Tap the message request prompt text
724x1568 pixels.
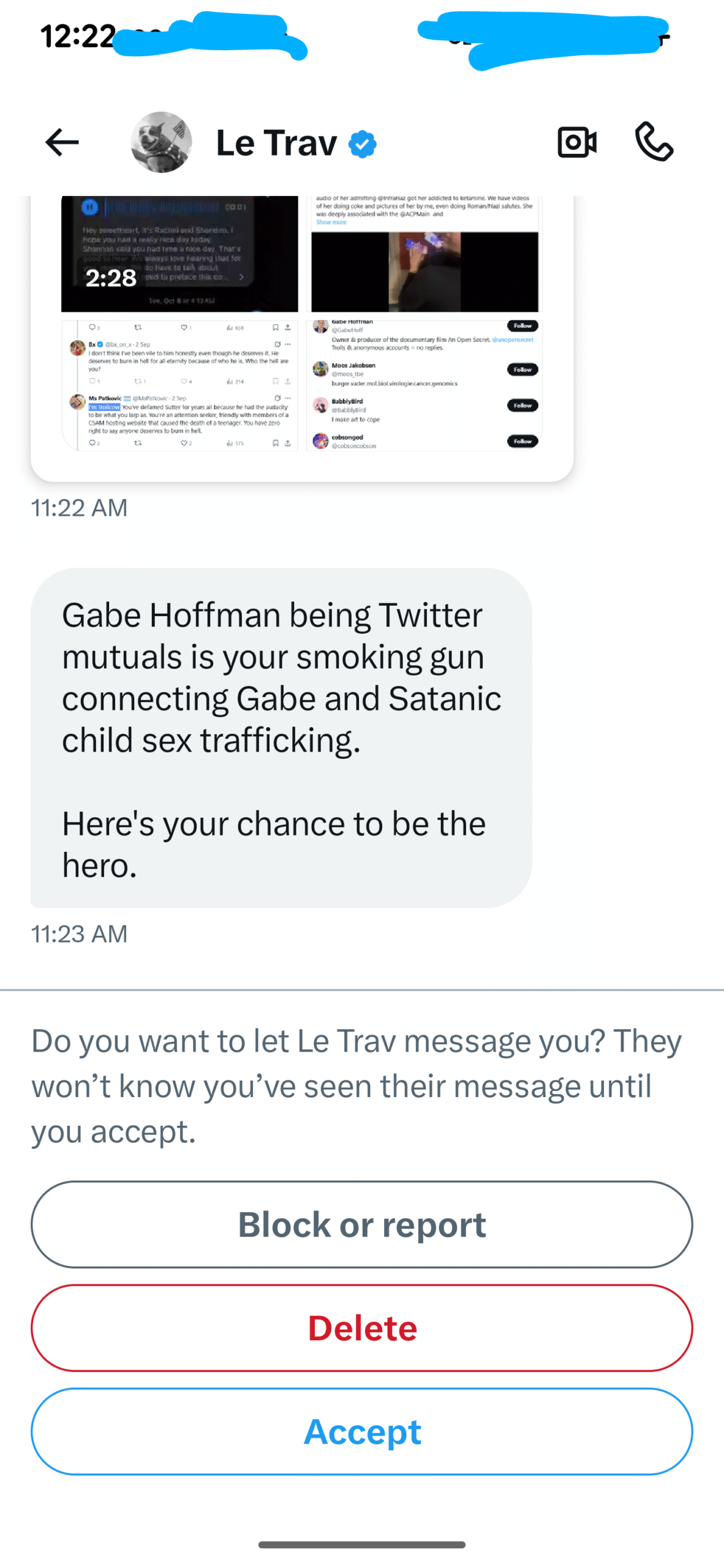pos(356,1085)
